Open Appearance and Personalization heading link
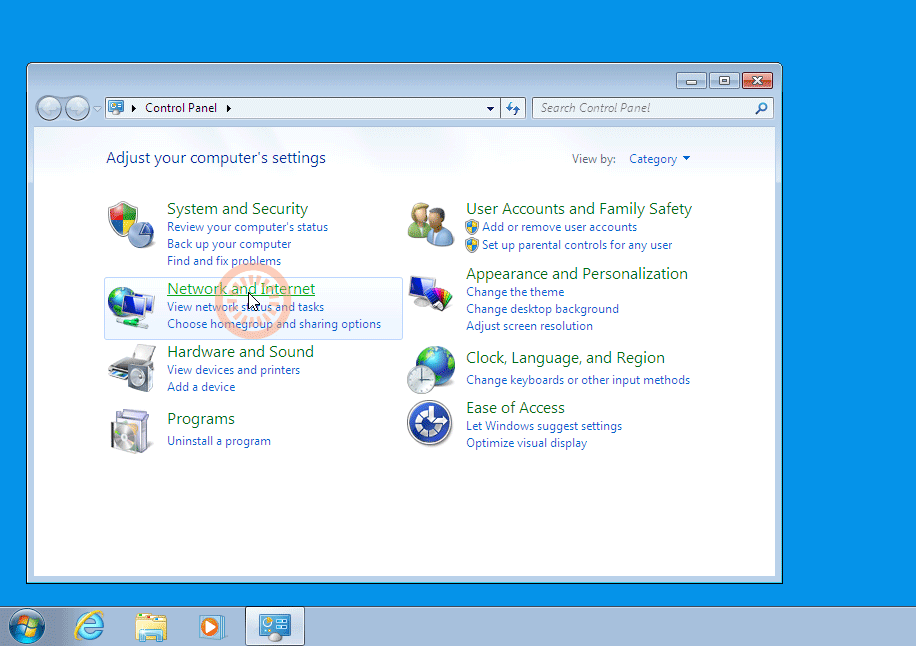 tap(577, 273)
